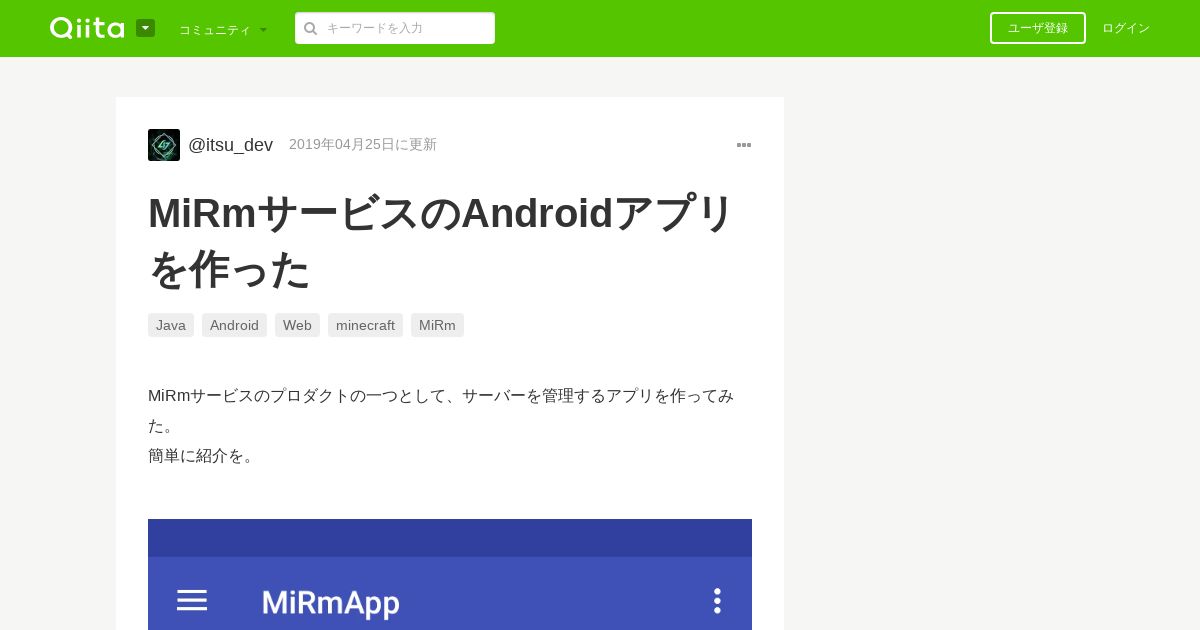Image resolution: width=1200 pixels, height=630 pixels.
Task: Open the ログイン link
Action: coord(1126,28)
